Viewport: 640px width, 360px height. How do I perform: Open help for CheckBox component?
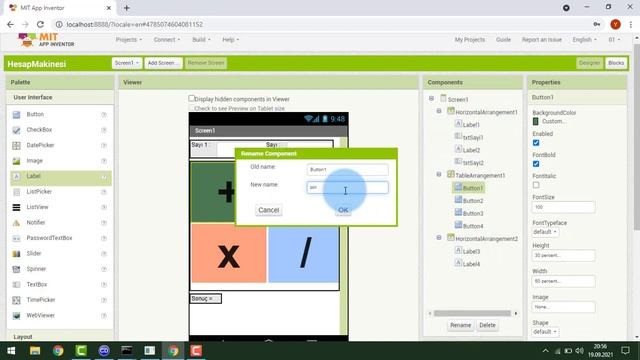[104, 130]
